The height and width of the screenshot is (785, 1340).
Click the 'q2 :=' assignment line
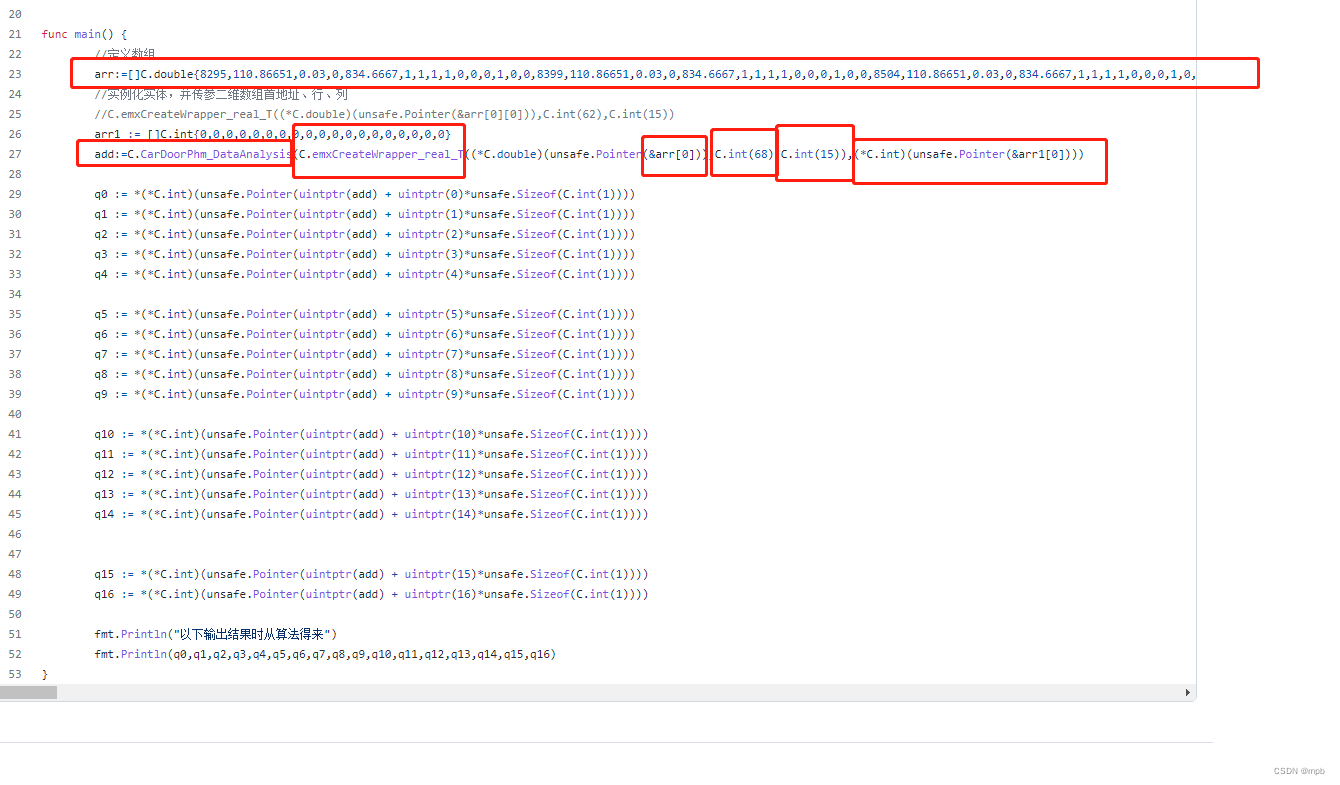click(364, 234)
